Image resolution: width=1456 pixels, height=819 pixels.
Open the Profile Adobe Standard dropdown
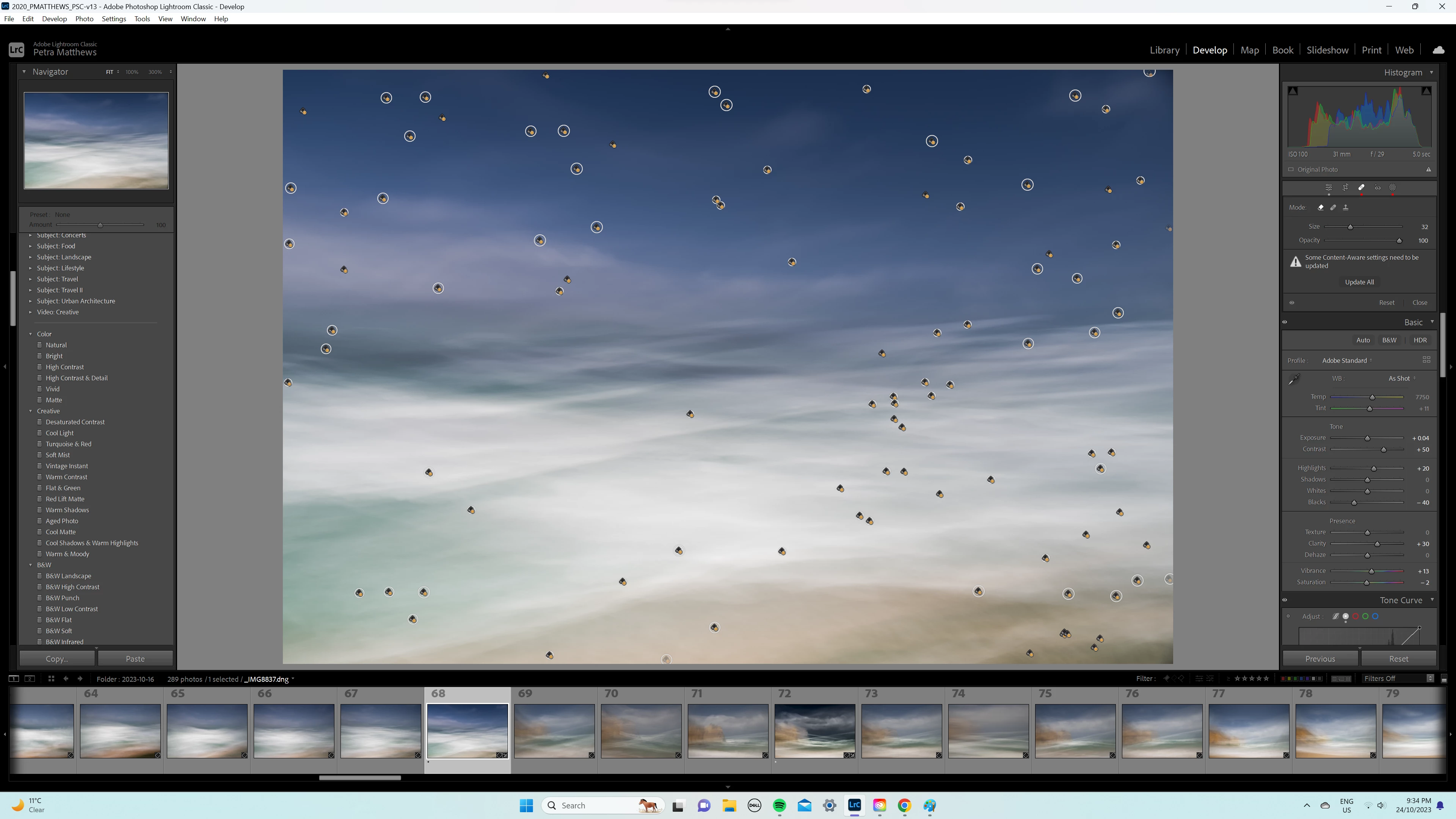pos(1346,361)
